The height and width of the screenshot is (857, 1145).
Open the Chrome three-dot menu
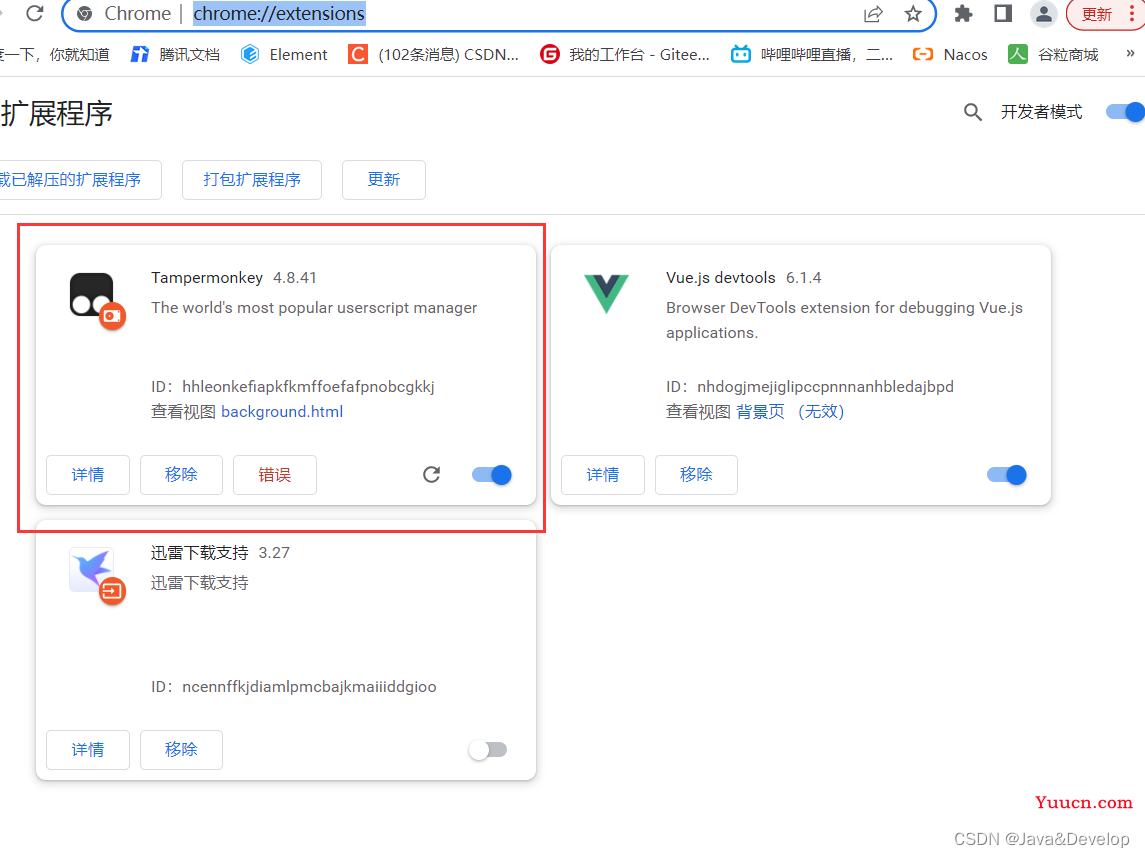[x=1133, y=14]
